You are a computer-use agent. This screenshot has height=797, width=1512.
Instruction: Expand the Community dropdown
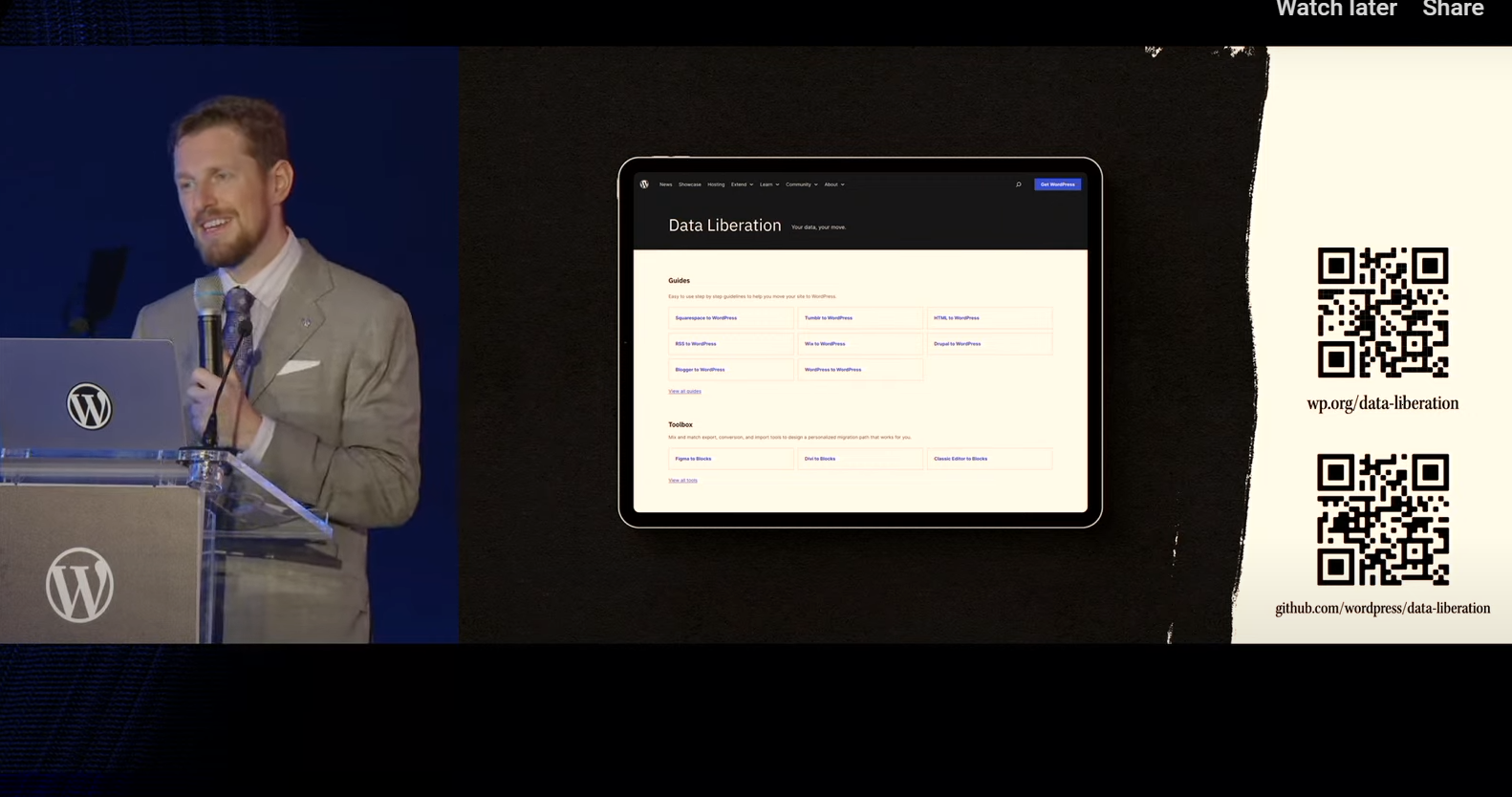point(802,184)
